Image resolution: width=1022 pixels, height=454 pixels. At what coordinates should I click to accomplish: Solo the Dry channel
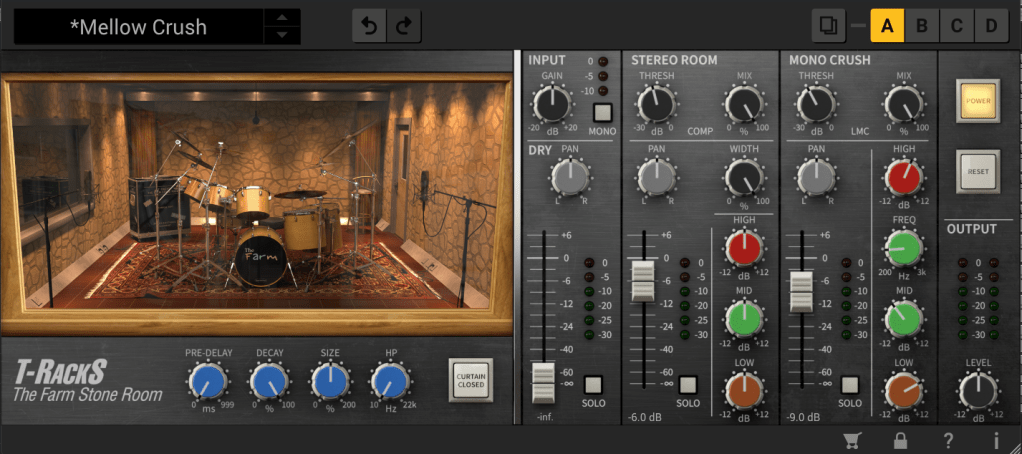point(594,385)
